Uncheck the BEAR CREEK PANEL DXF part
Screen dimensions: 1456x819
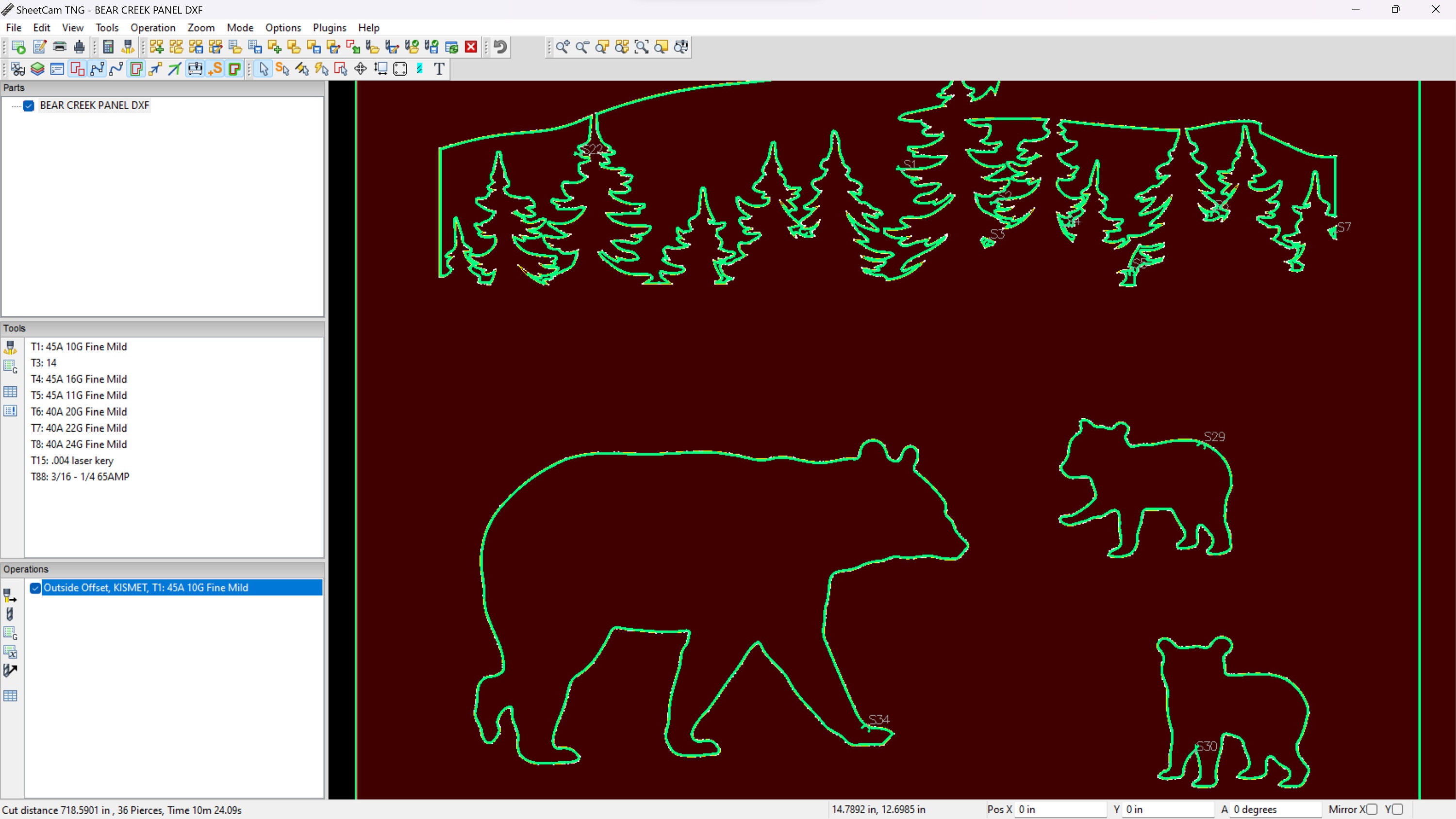(x=29, y=106)
